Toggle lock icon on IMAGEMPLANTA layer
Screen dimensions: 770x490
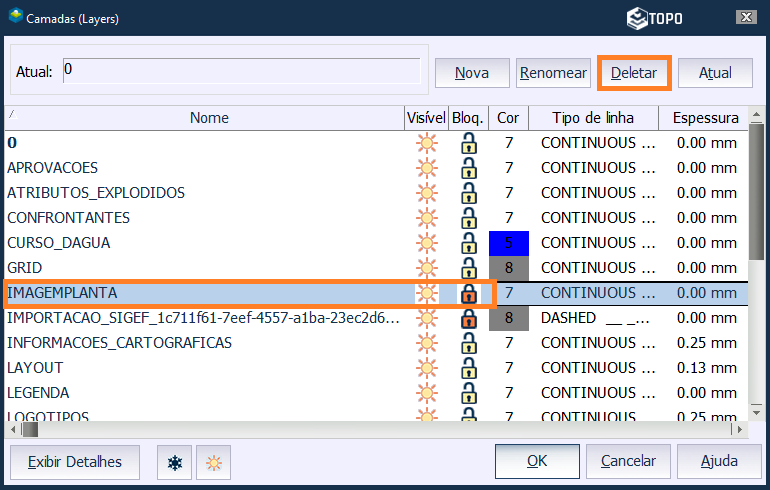tap(468, 293)
